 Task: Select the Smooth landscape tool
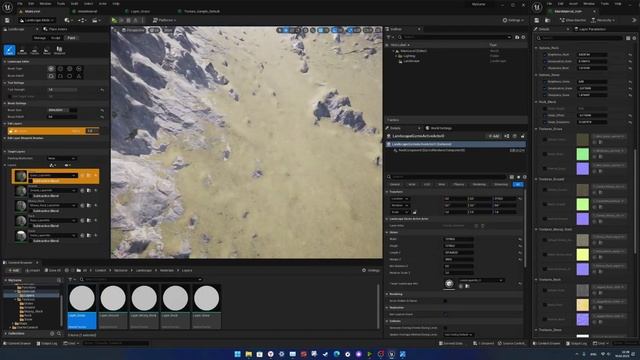(22, 50)
